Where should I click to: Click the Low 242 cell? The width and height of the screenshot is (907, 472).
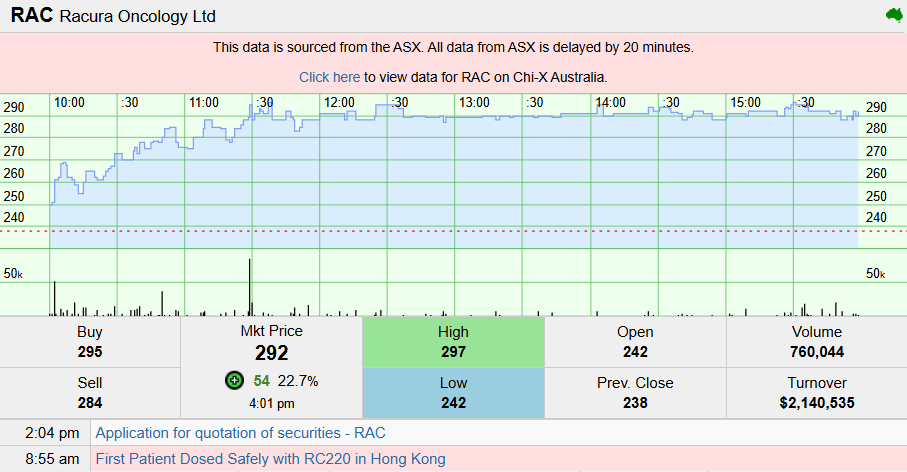coord(454,393)
